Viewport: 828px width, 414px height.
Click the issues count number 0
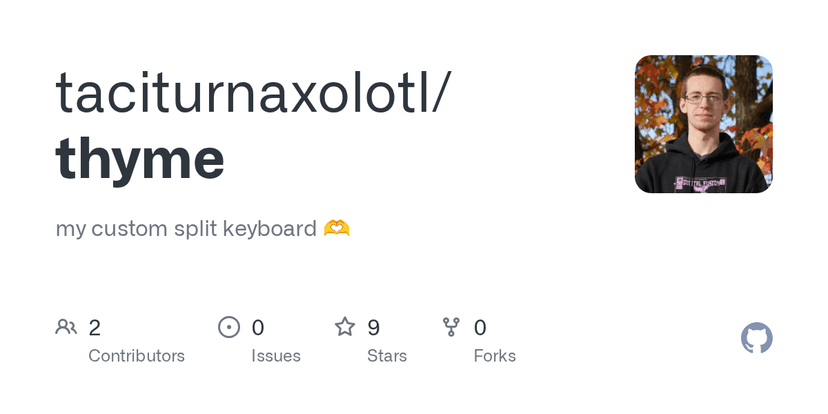258,327
